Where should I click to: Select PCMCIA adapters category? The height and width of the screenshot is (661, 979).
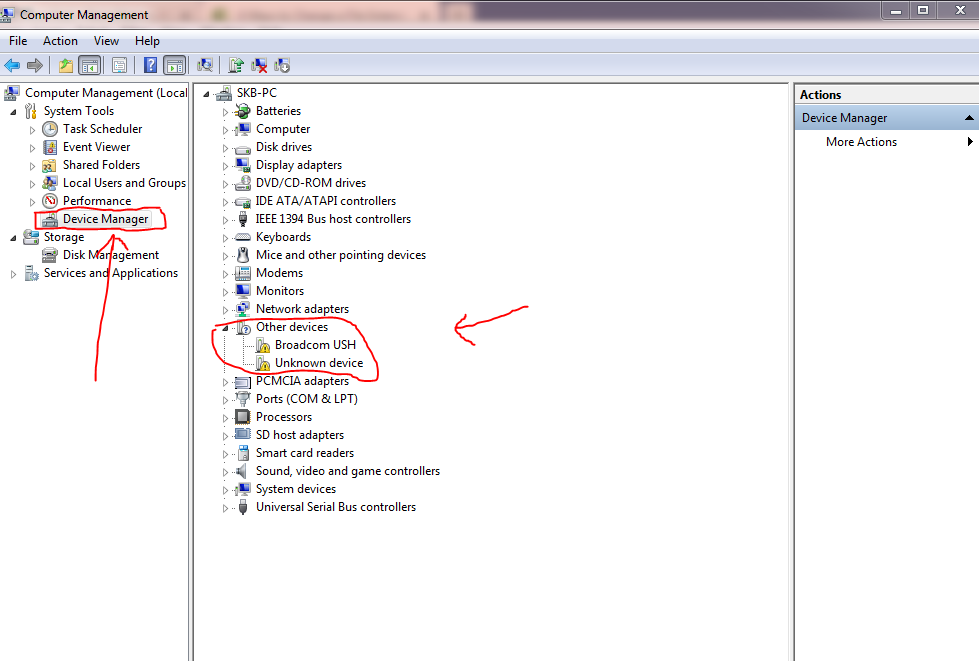tap(302, 381)
